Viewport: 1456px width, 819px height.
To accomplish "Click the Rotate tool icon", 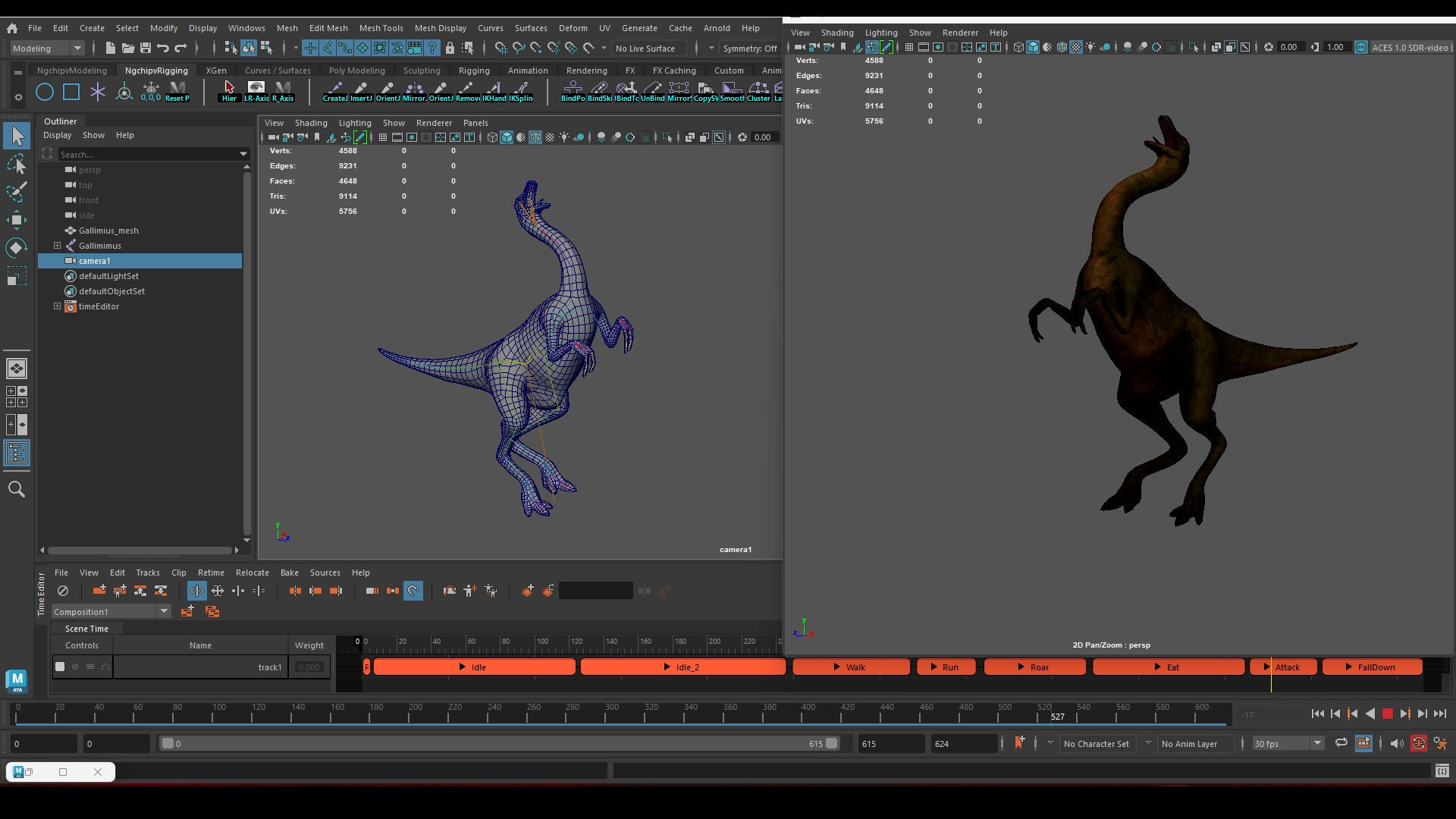I will [17, 248].
